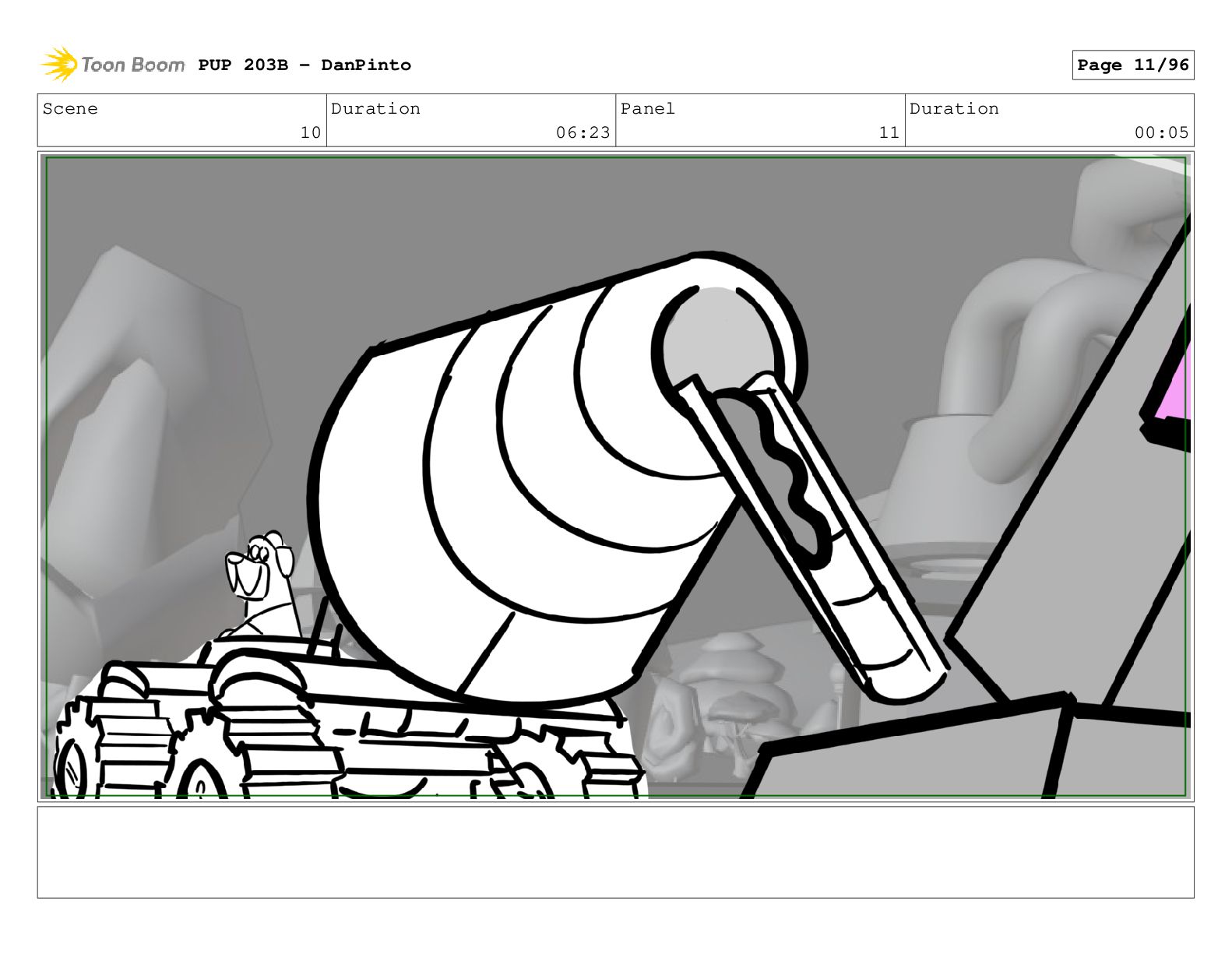The image size is (1232, 954).
Task: Click the panel duration value '00:05'
Action: [x=1162, y=133]
